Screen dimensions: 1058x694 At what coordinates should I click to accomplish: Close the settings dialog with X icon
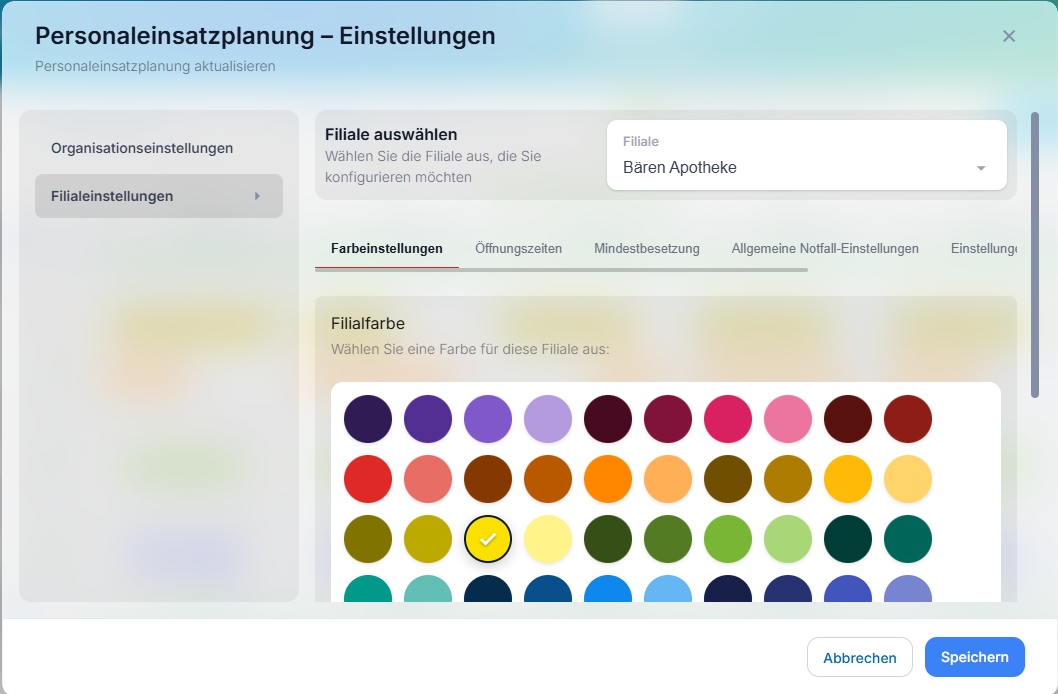(1009, 37)
